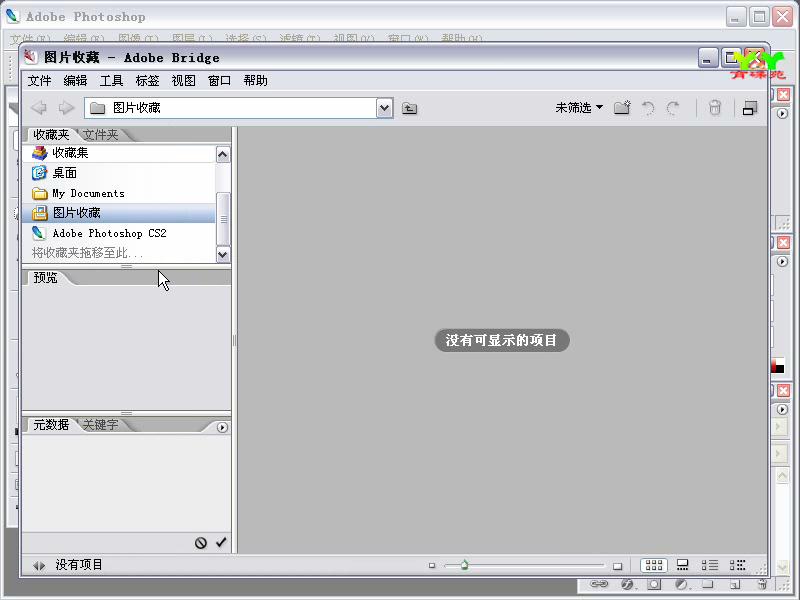
Task: Switch to the 收藏夹 tab
Action: pyautogui.click(x=51, y=135)
